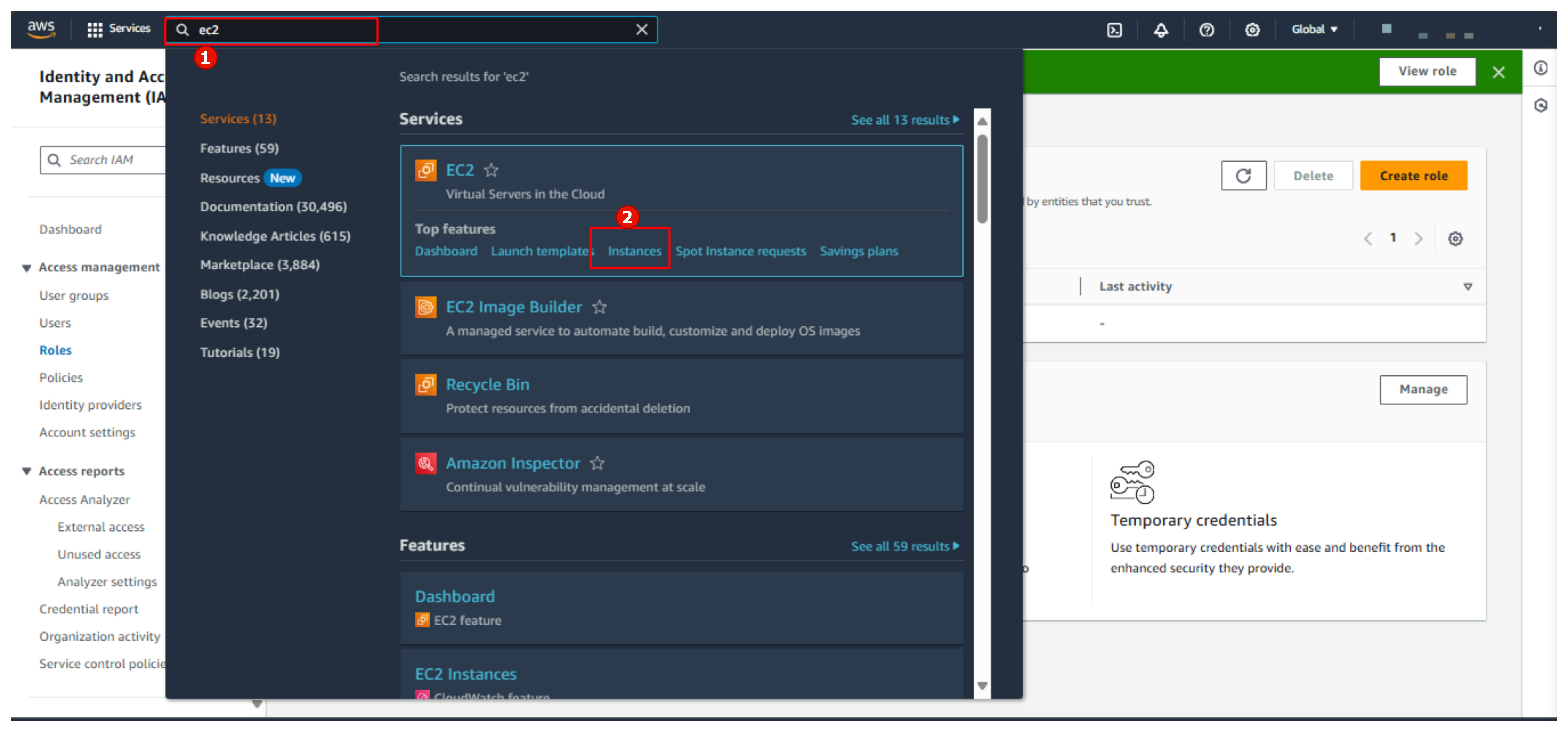Click the View role button

point(1427,71)
